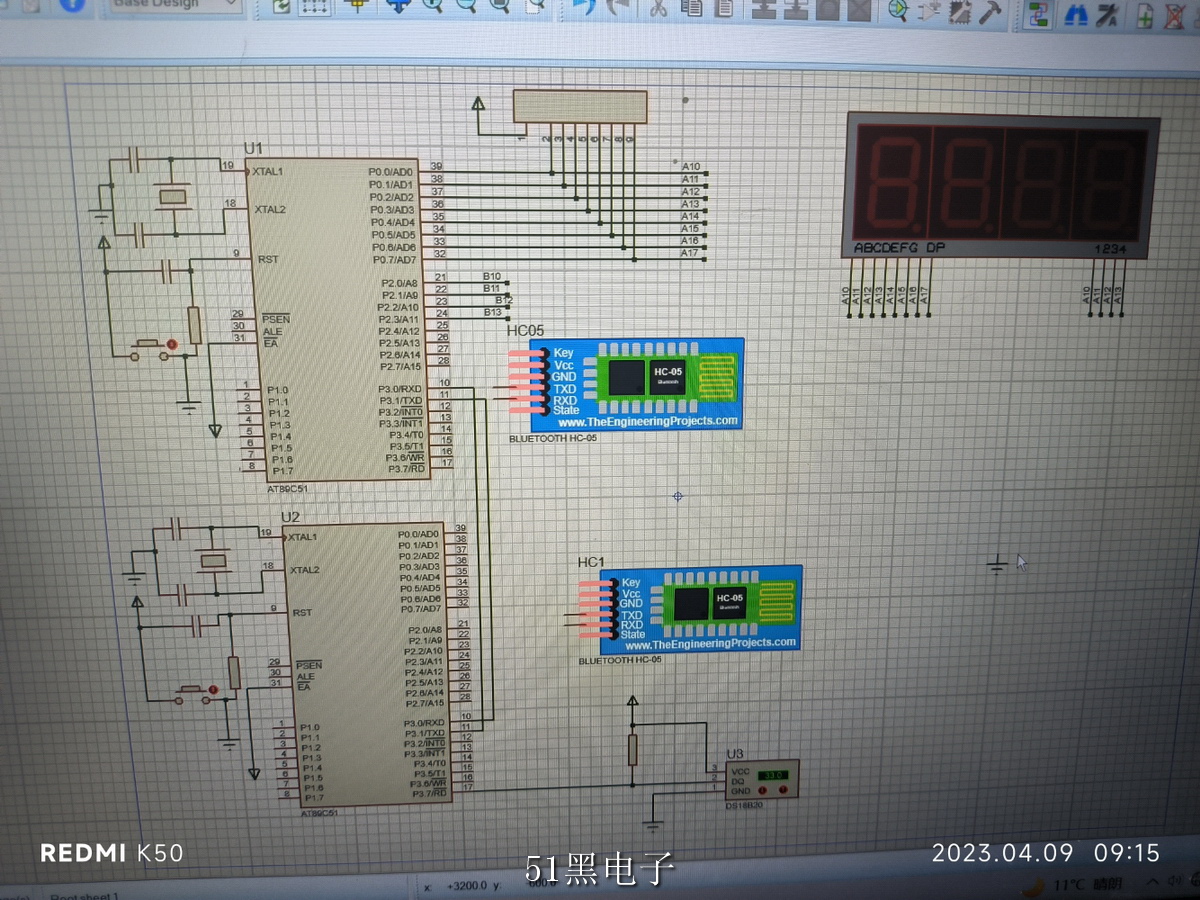The height and width of the screenshot is (900, 1200).
Task: Open the Root sheet 1 tab
Action: click(x=85, y=896)
